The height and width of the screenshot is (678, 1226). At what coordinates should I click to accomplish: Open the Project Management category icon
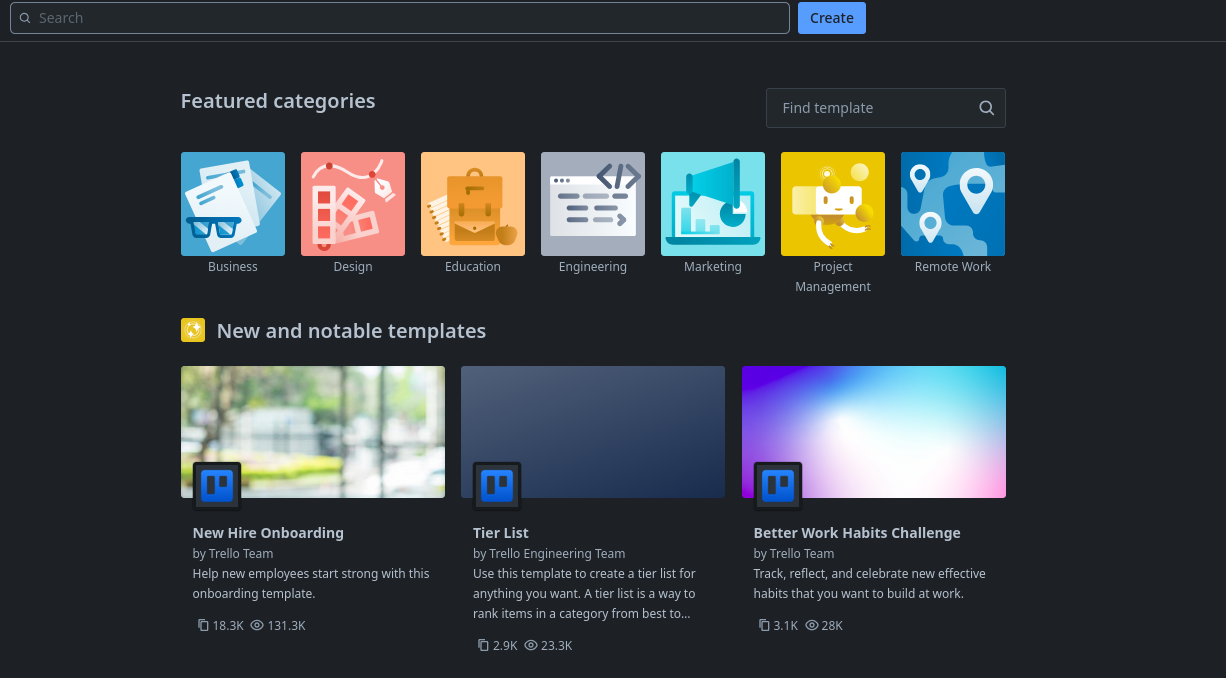coord(832,203)
